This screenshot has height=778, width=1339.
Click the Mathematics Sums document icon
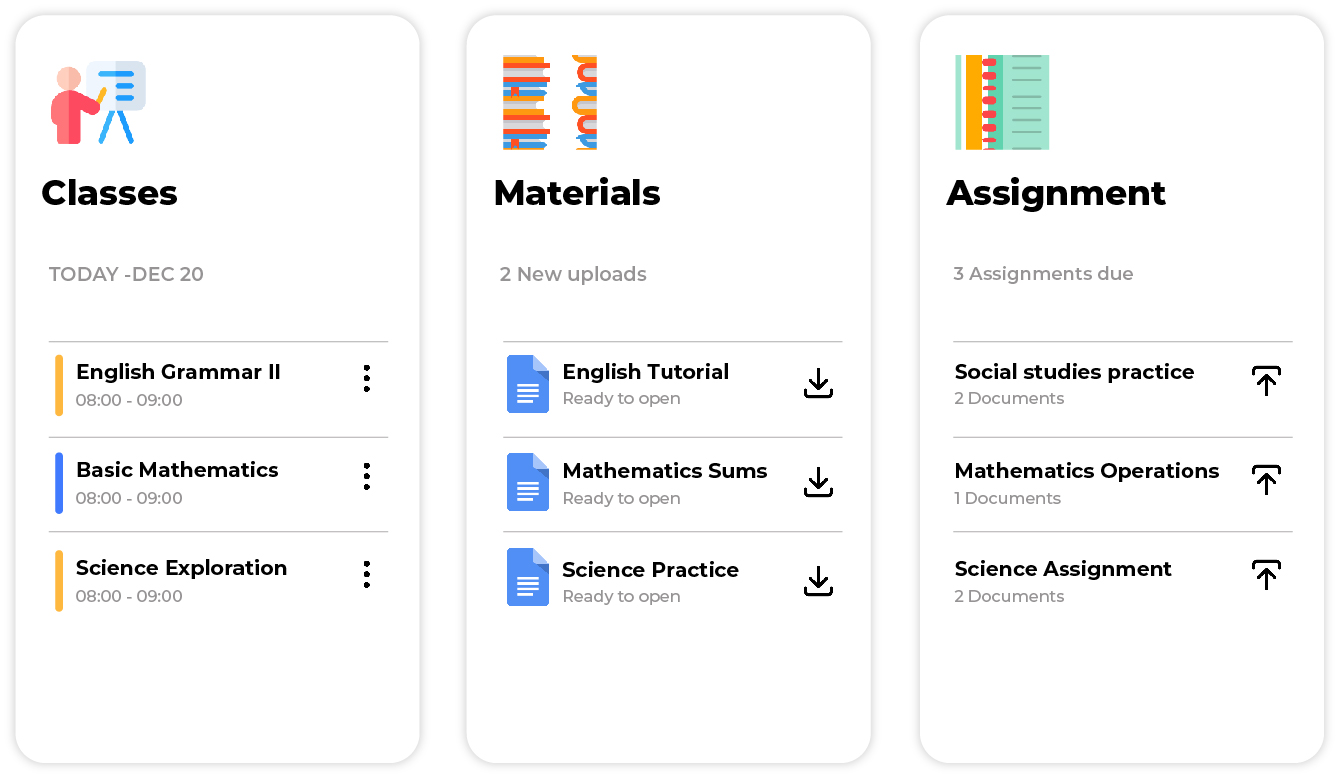pyautogui.click(x=527, y=482)
